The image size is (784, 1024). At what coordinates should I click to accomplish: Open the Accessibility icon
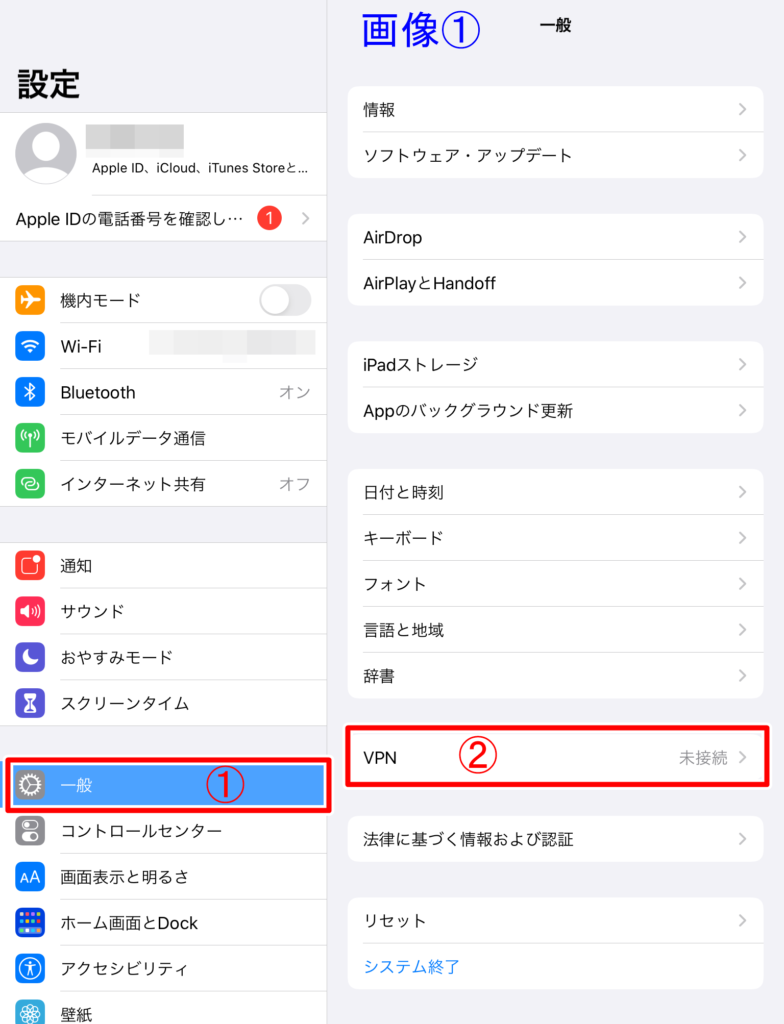coord(30,968)
